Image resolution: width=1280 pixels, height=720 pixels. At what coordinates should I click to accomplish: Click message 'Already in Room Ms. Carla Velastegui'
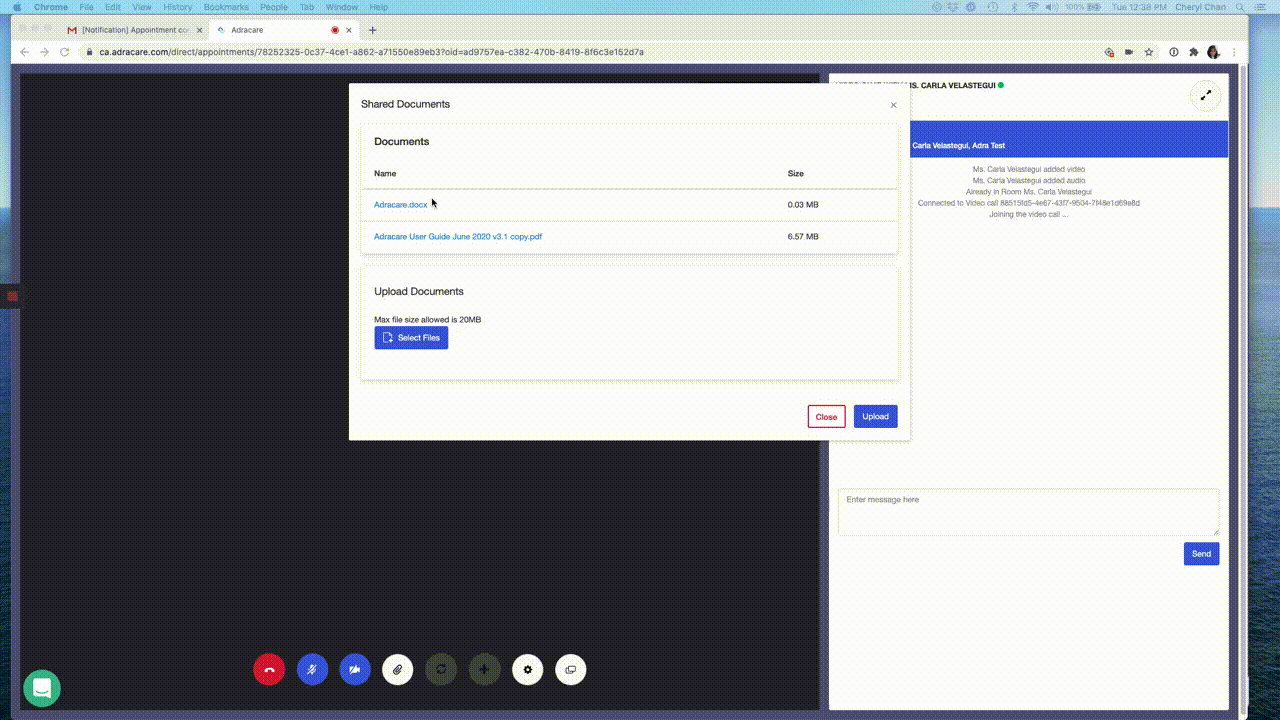click(x=1028, y=192)
